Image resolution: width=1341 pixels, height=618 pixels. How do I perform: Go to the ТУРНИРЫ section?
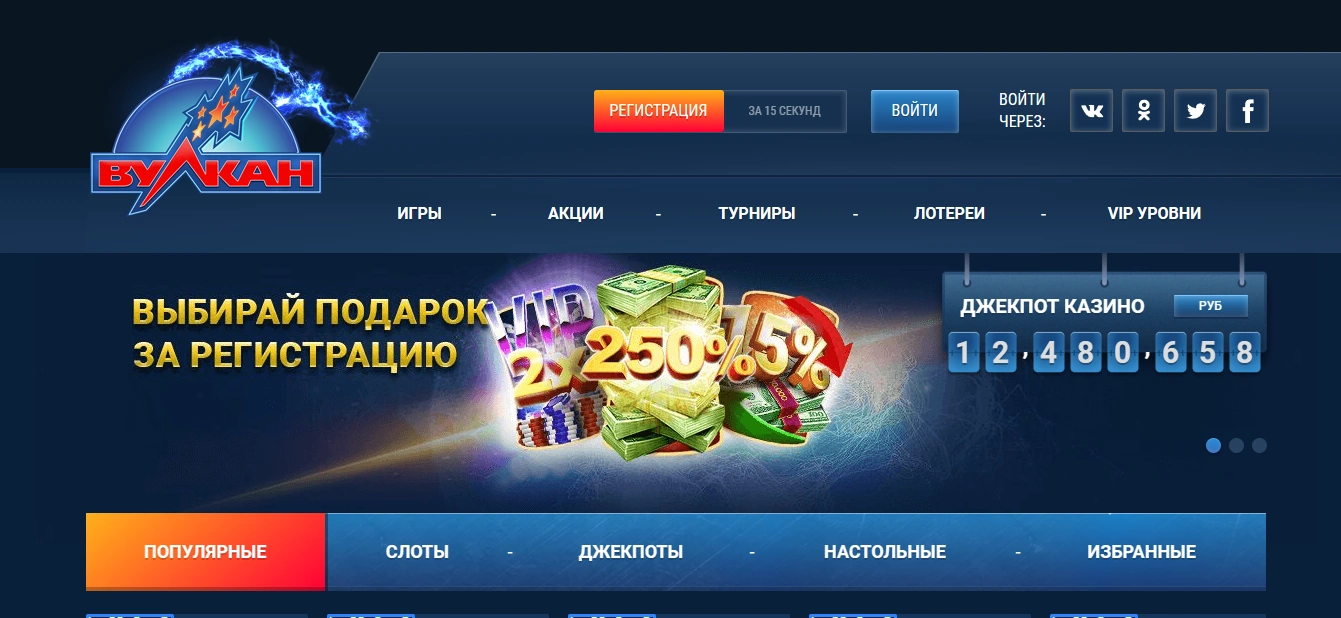click(x=757, y=213)
